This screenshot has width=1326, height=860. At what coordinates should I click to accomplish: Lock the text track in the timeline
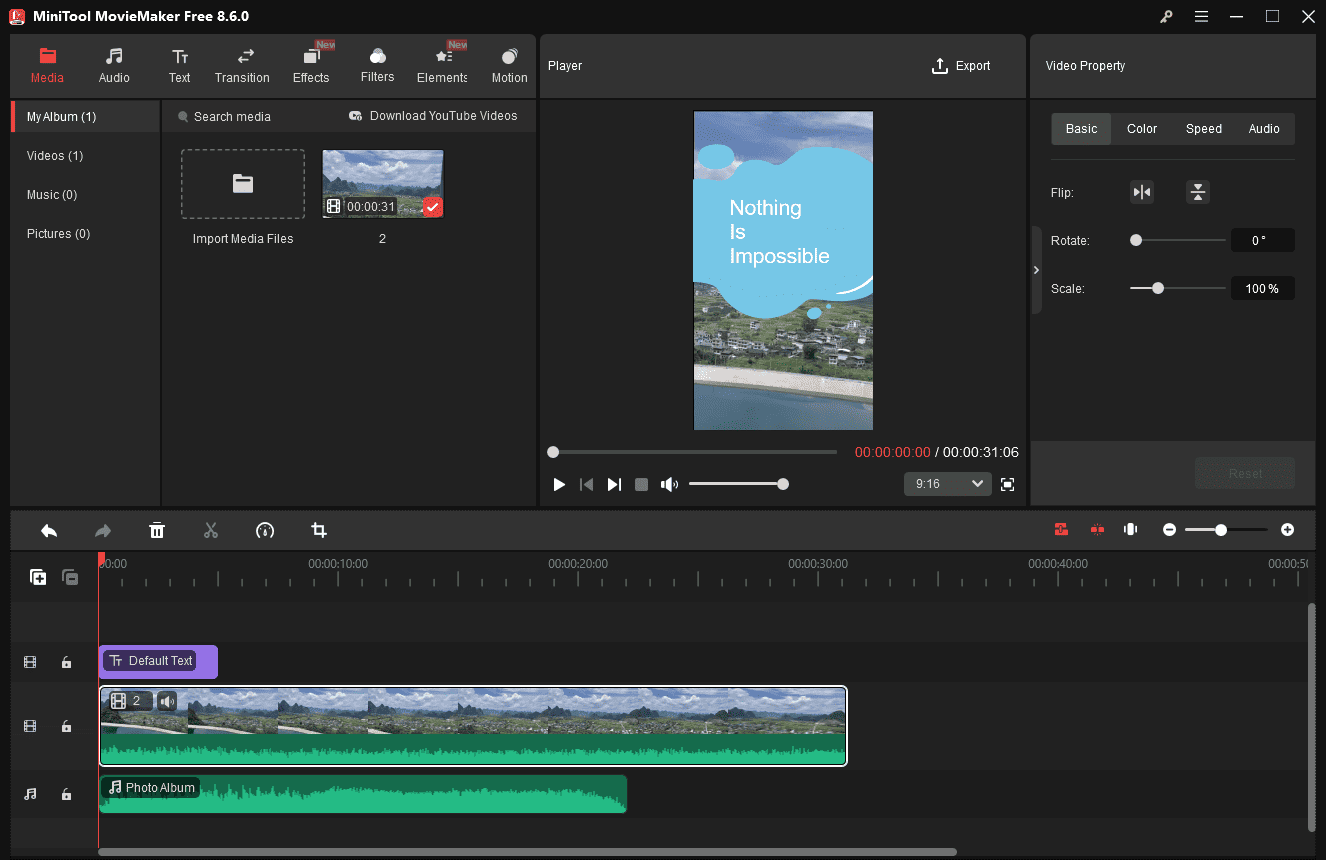(66, 662)
